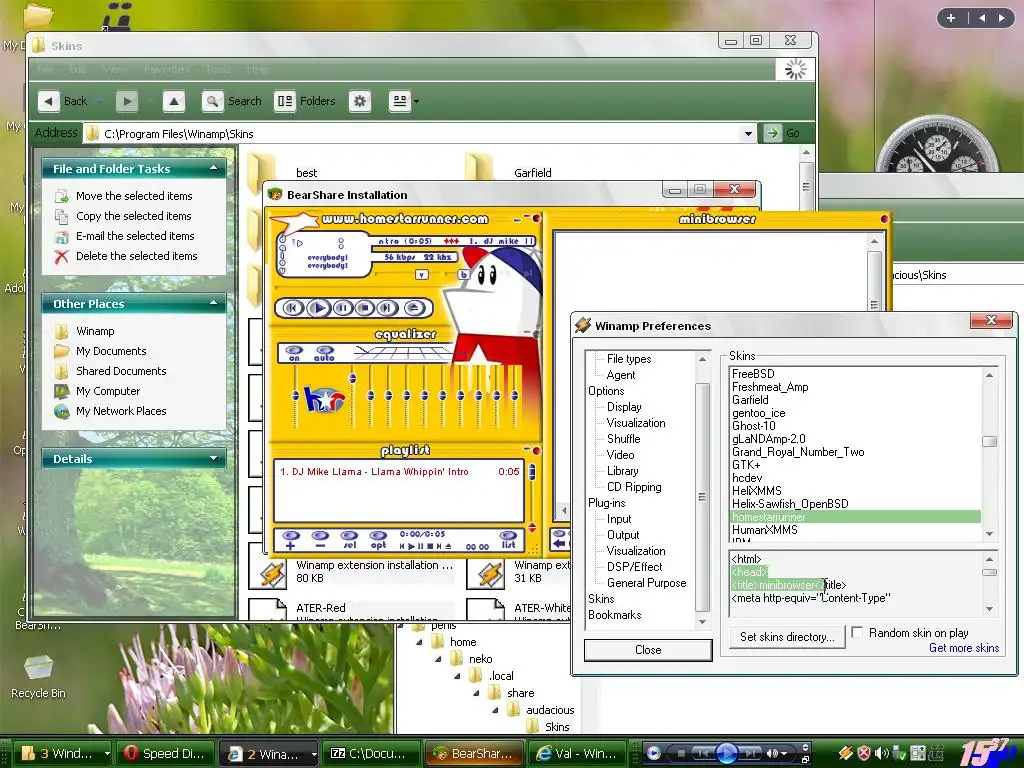The width and height of the screenshot is (1024, 768).
Task: Click the Close button in Winamp Preferences
Action: point(648,650)
